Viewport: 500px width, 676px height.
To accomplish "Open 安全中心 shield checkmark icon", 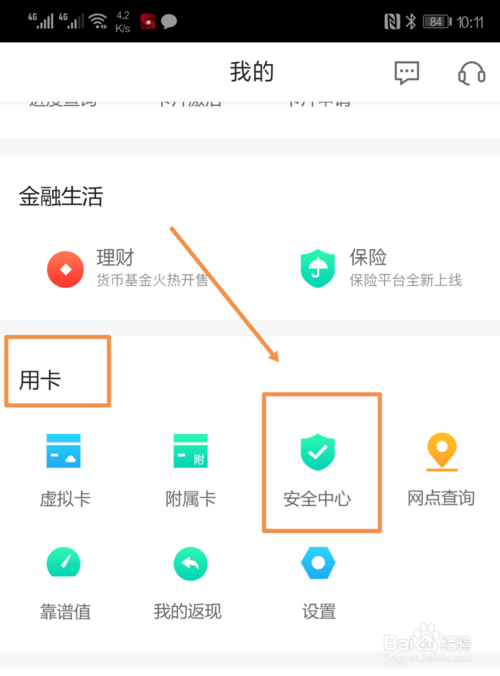I will 318,452.
